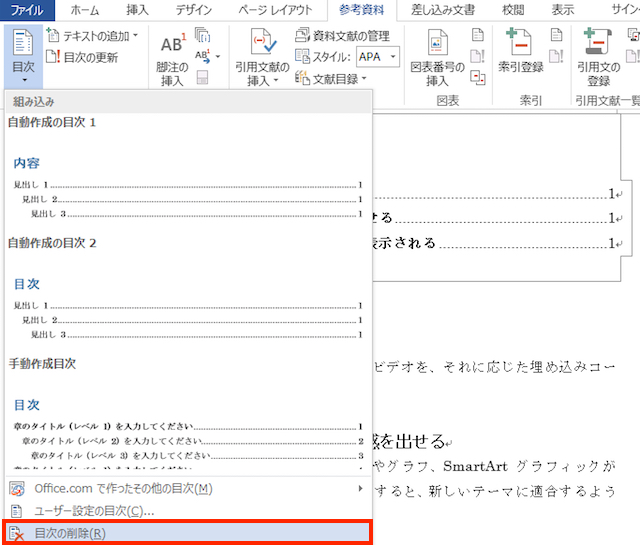
Task: Click the ユーザー設定の目次 document icon
Action: point(16,511)
